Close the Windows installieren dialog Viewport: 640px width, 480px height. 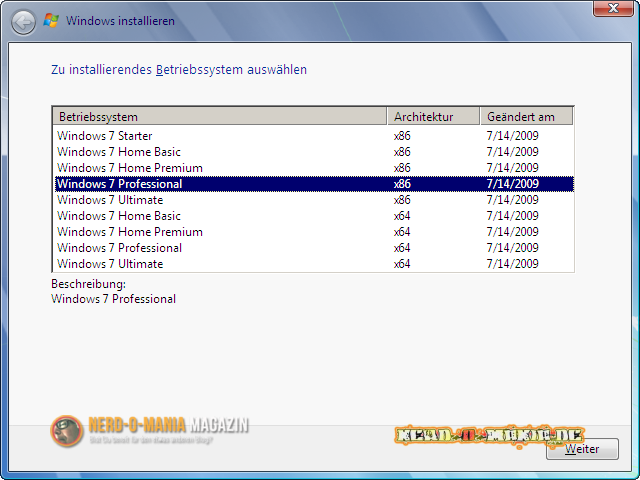pos(613,8)
